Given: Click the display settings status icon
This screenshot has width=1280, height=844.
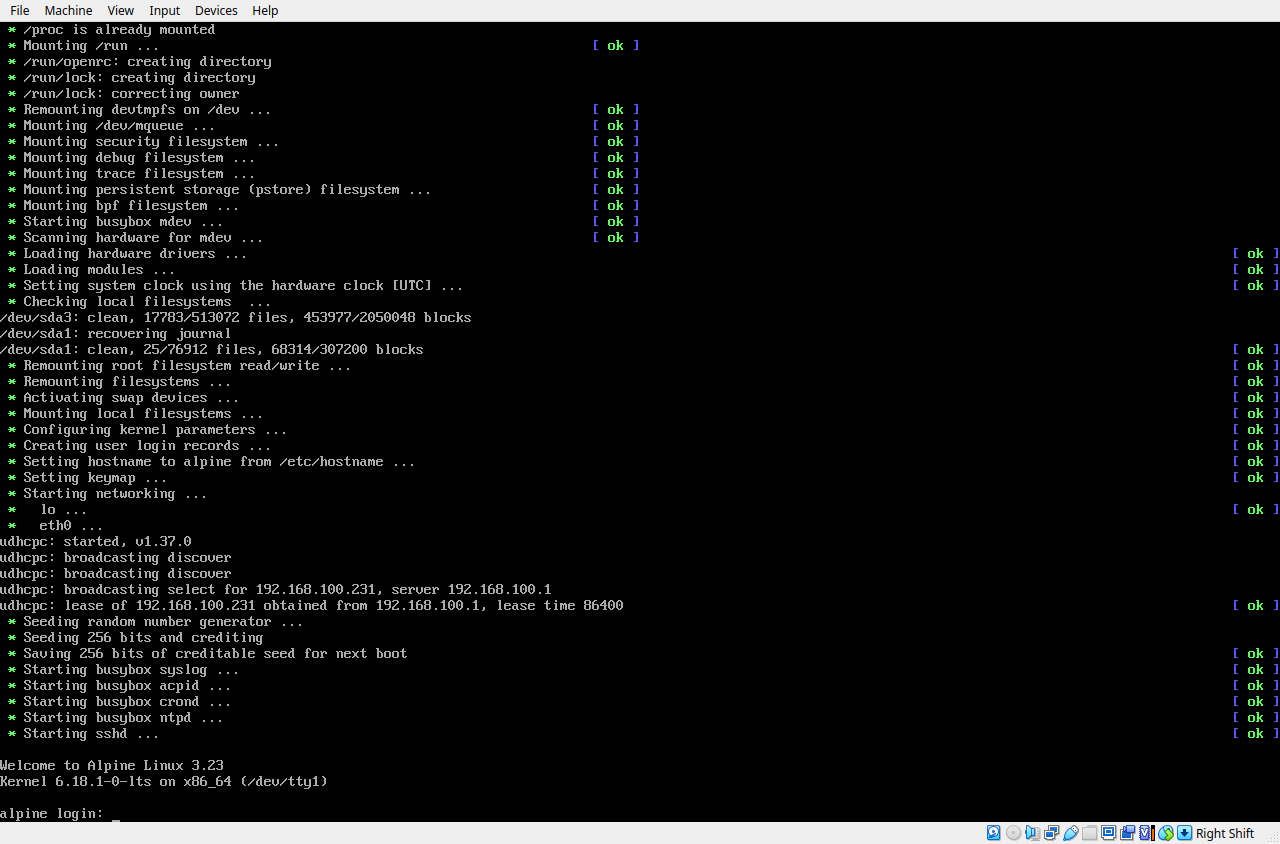Looking at the screenshot, I should pos(1108,833).
